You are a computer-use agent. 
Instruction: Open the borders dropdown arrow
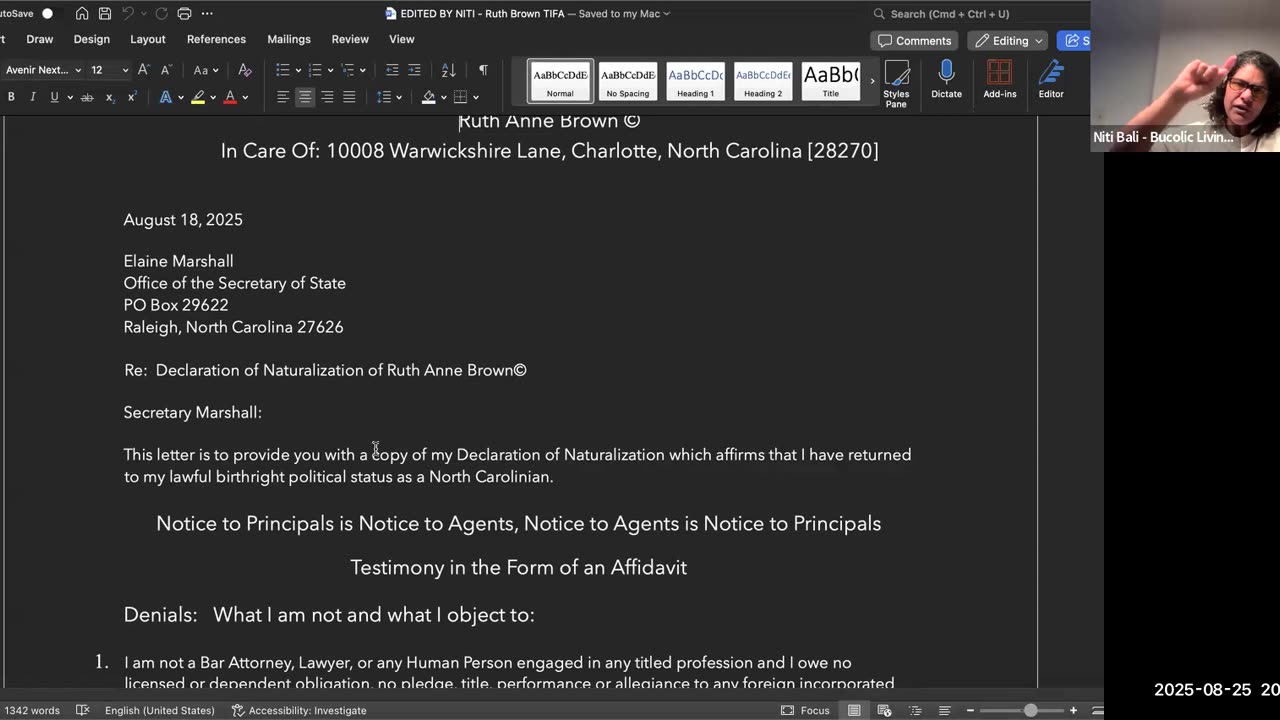click(476, 97)
